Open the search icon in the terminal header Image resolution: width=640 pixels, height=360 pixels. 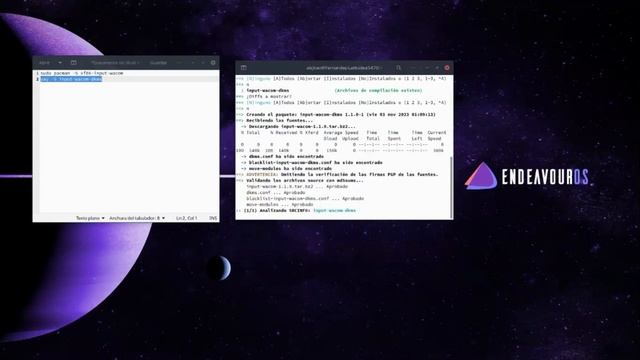pos(398,68)
